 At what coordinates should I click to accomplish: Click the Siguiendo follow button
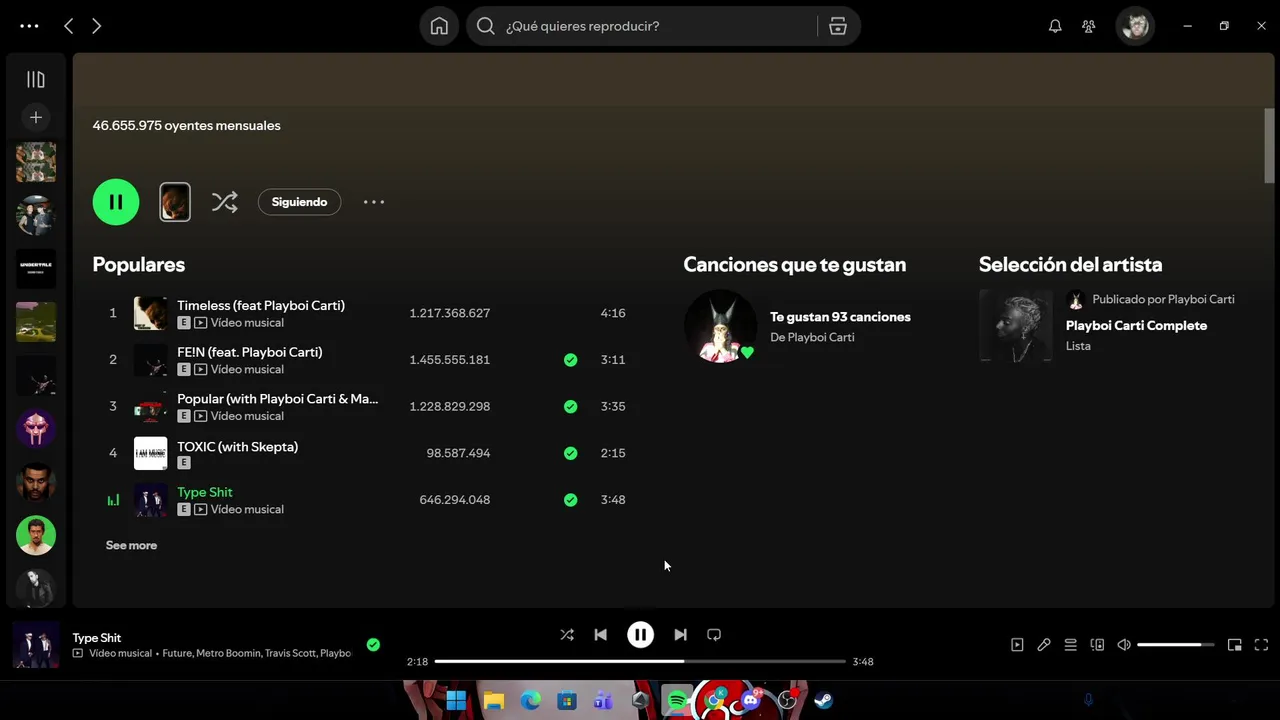(299, 202)
